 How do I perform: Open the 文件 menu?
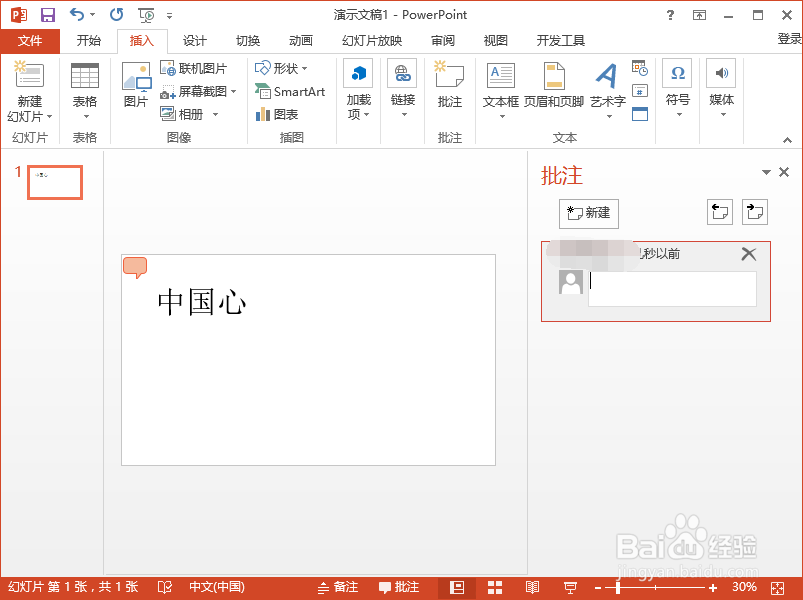tap(30, 41)
